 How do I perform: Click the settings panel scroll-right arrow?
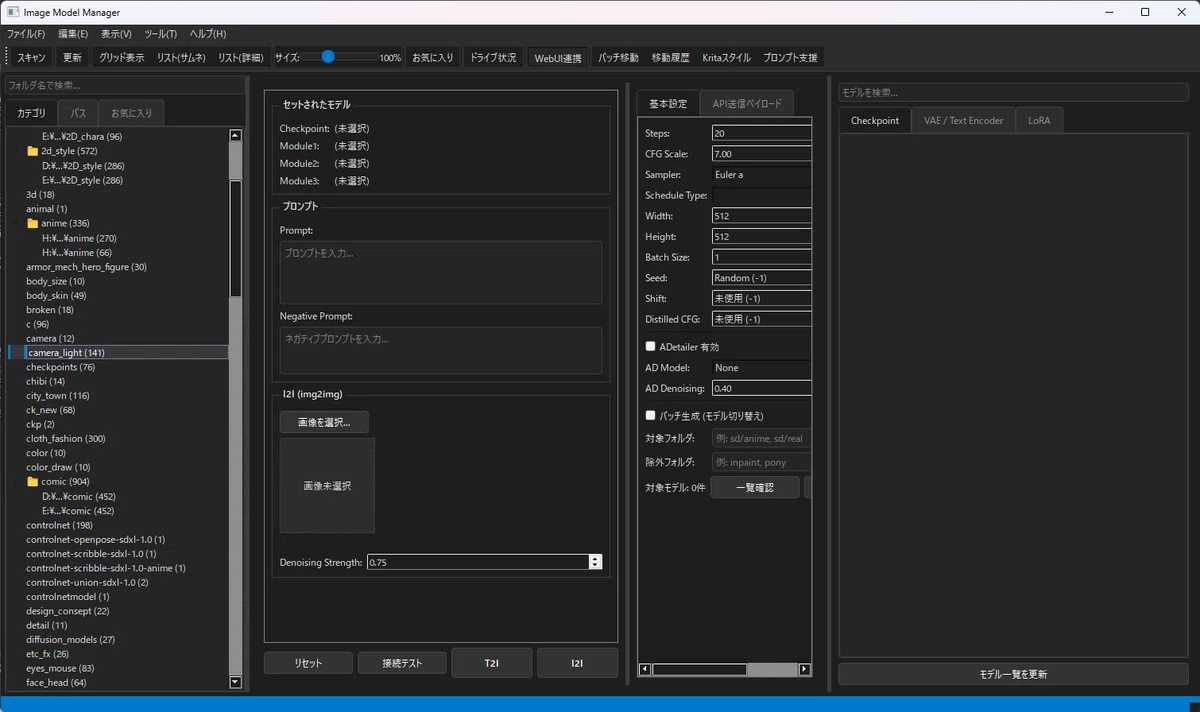pyautogui.click(x=805, y=669)
